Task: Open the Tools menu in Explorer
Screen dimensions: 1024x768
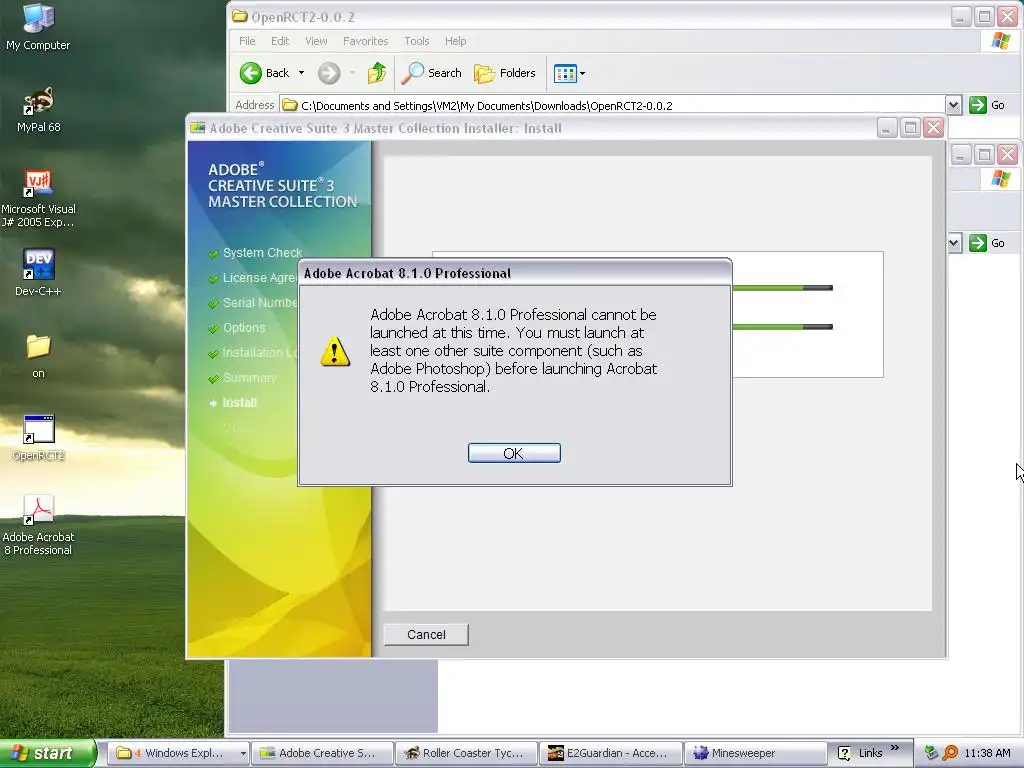Action: (417, 41)
